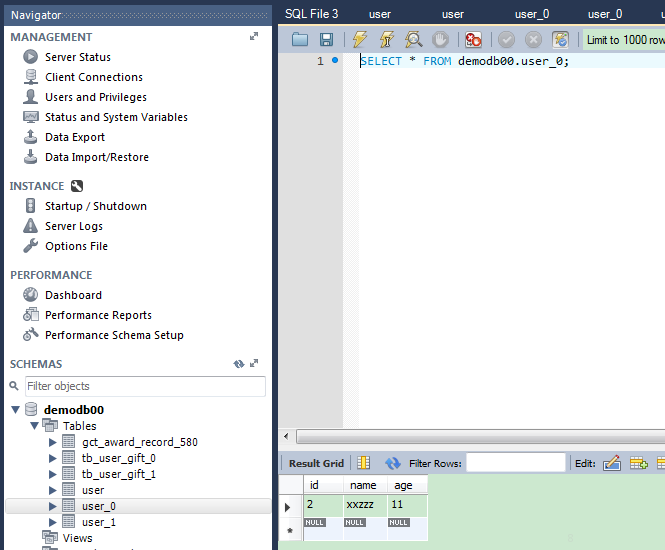Open Options File
Screen dimensions: 665x550
click(x=76, y=246)
